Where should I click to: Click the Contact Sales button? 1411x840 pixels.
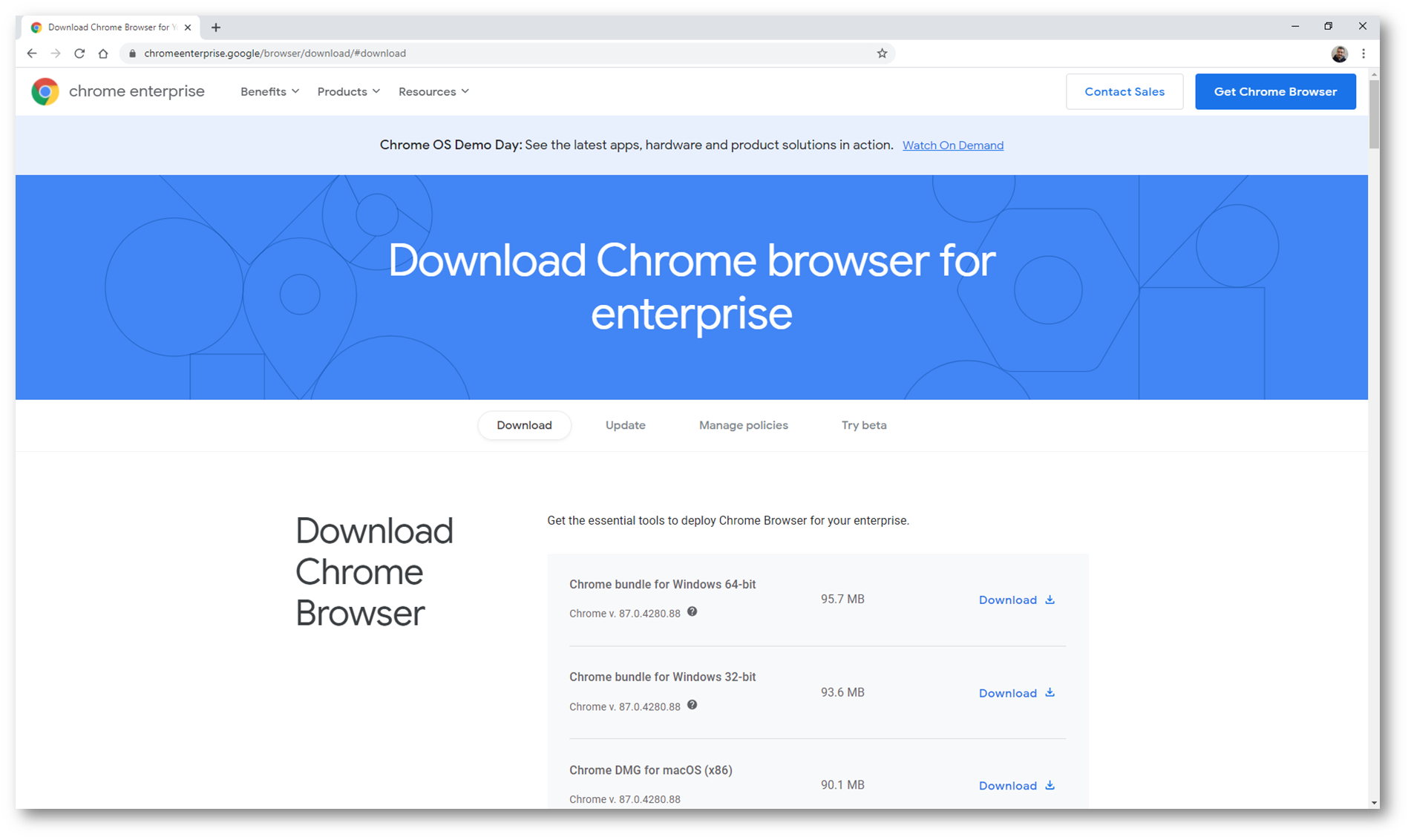1124,91
